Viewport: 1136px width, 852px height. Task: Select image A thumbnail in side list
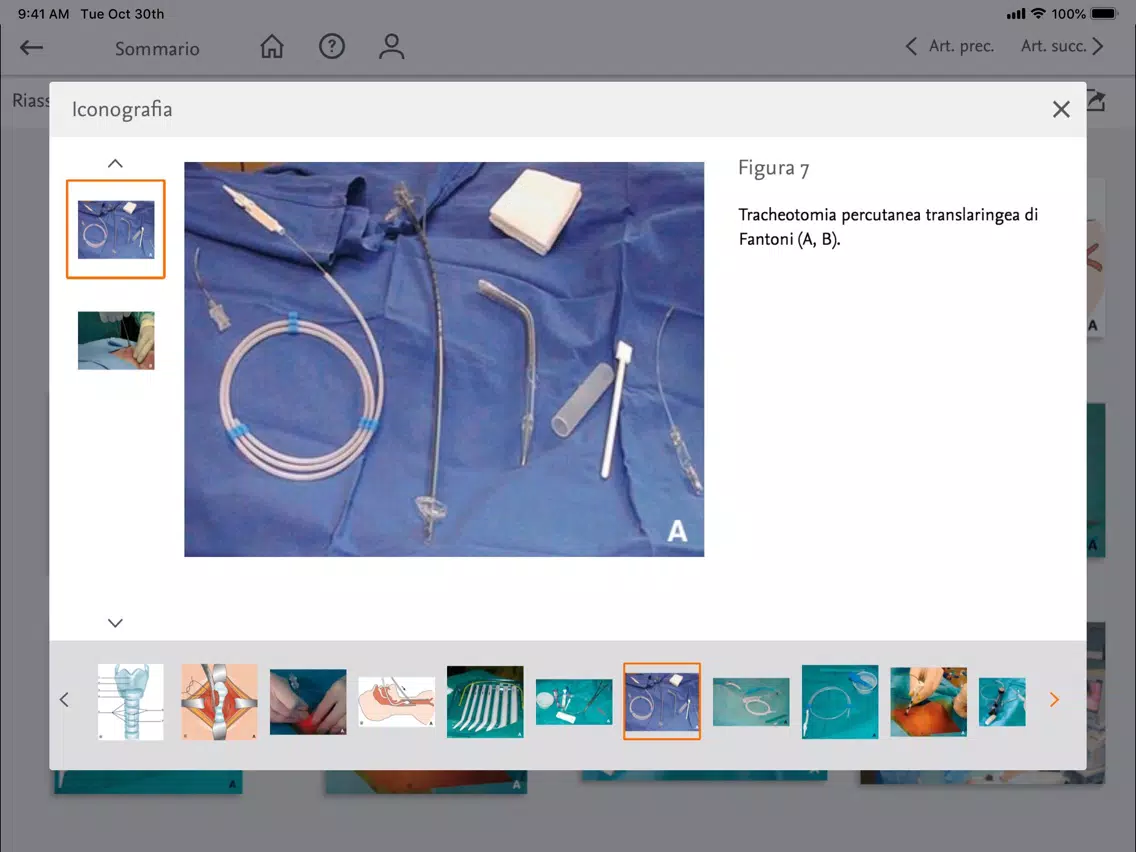coord(116,229)
